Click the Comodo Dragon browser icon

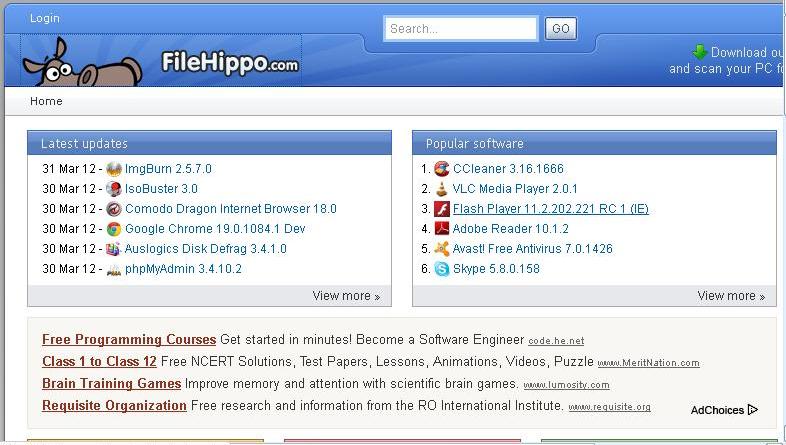coord(114,209)
